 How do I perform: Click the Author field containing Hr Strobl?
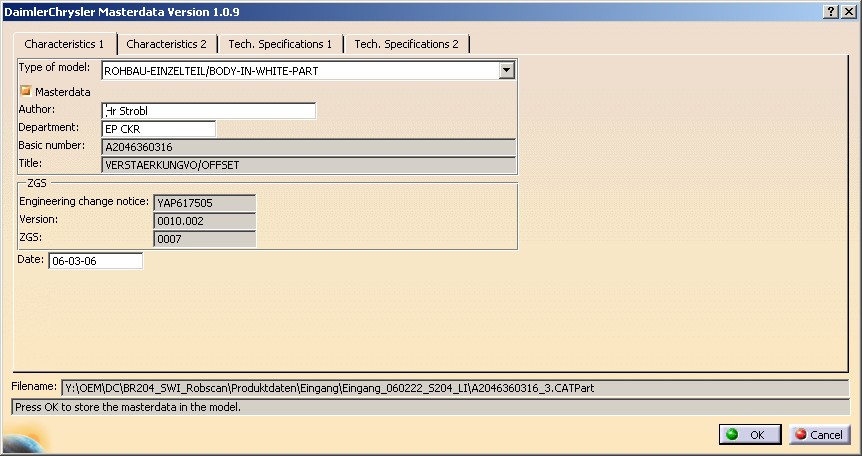[x=209, y=111]
